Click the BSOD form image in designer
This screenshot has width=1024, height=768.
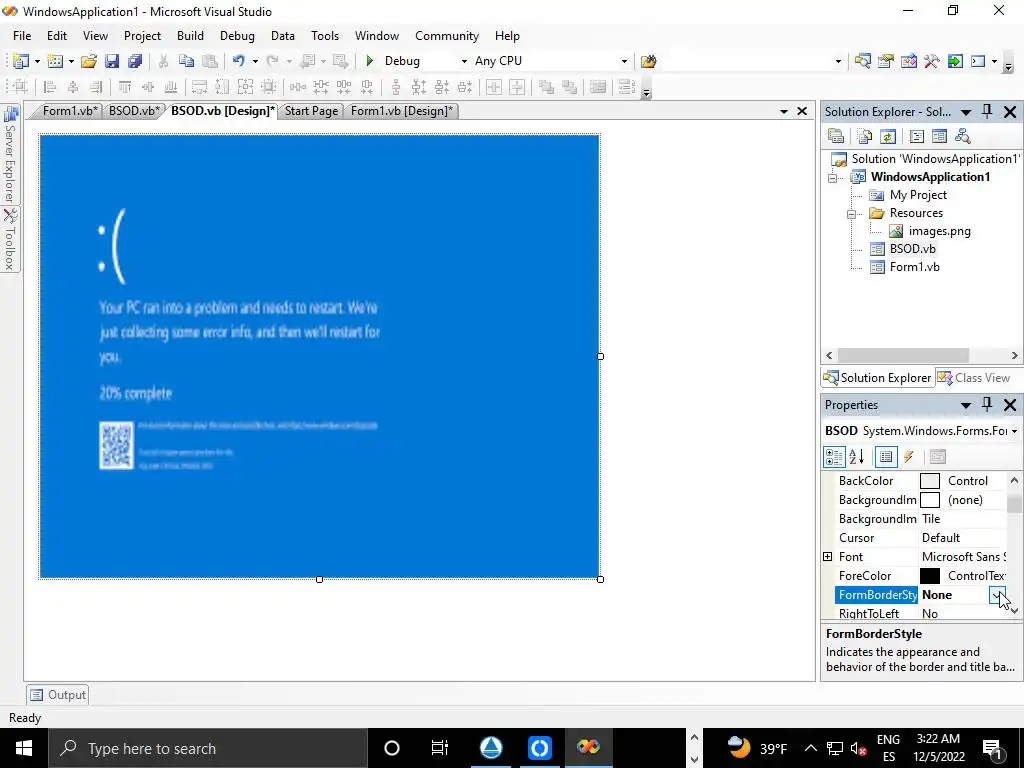click(x=319, y=356)
